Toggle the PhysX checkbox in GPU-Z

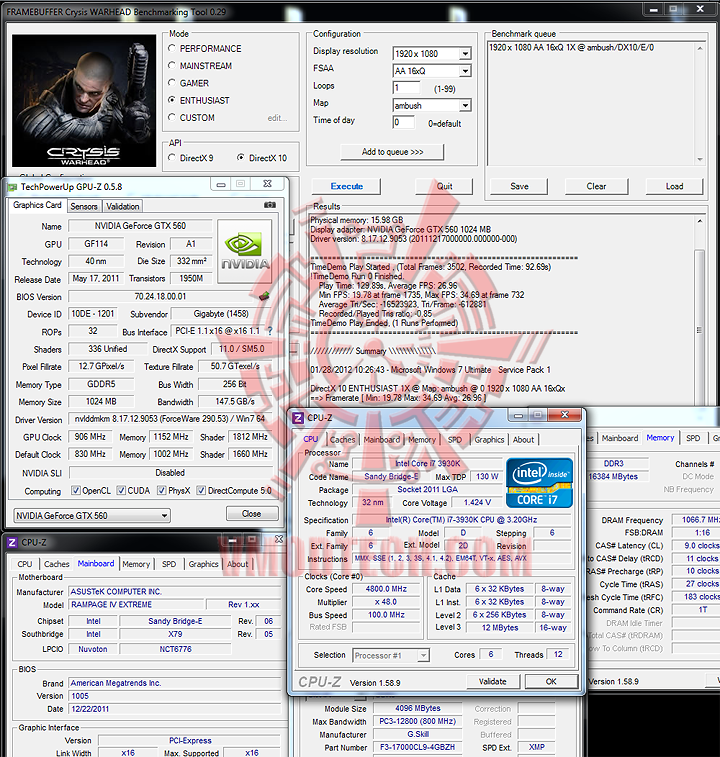tap(162, 491)
